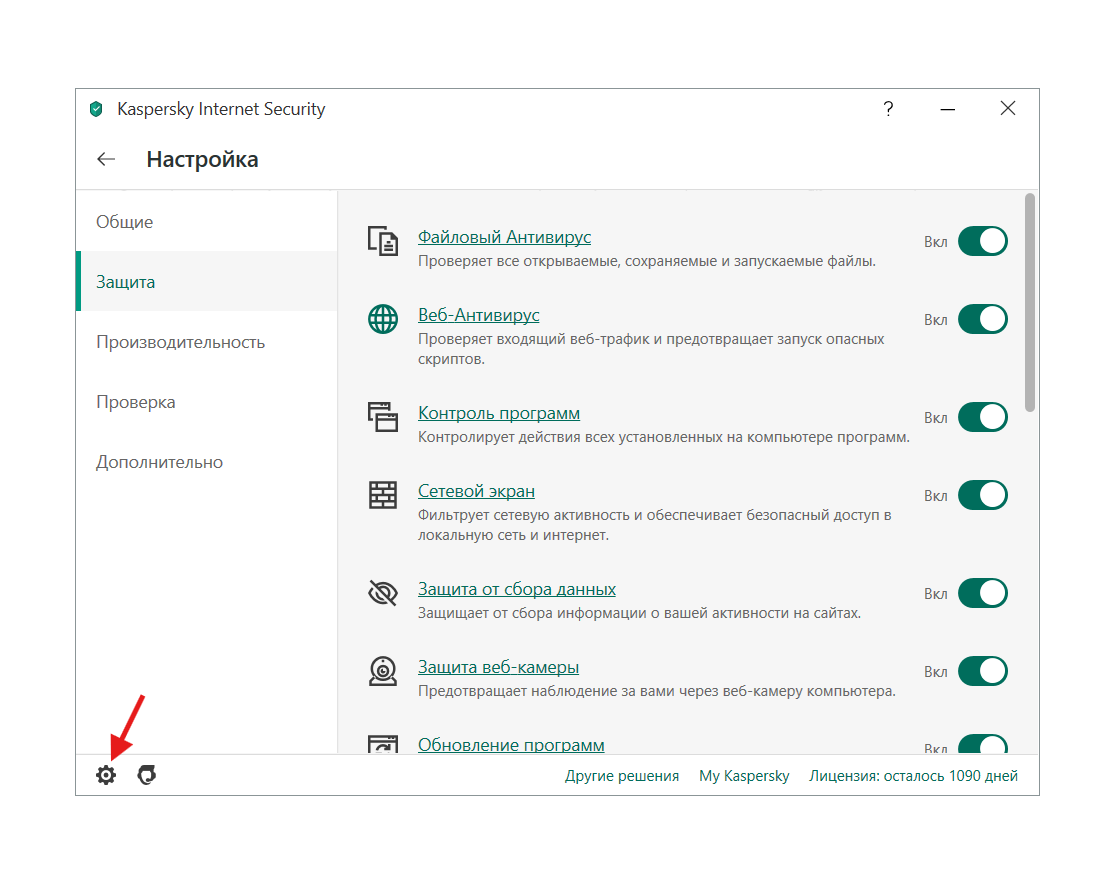
Task: Open the Производительность section
Action: [206, 342]
